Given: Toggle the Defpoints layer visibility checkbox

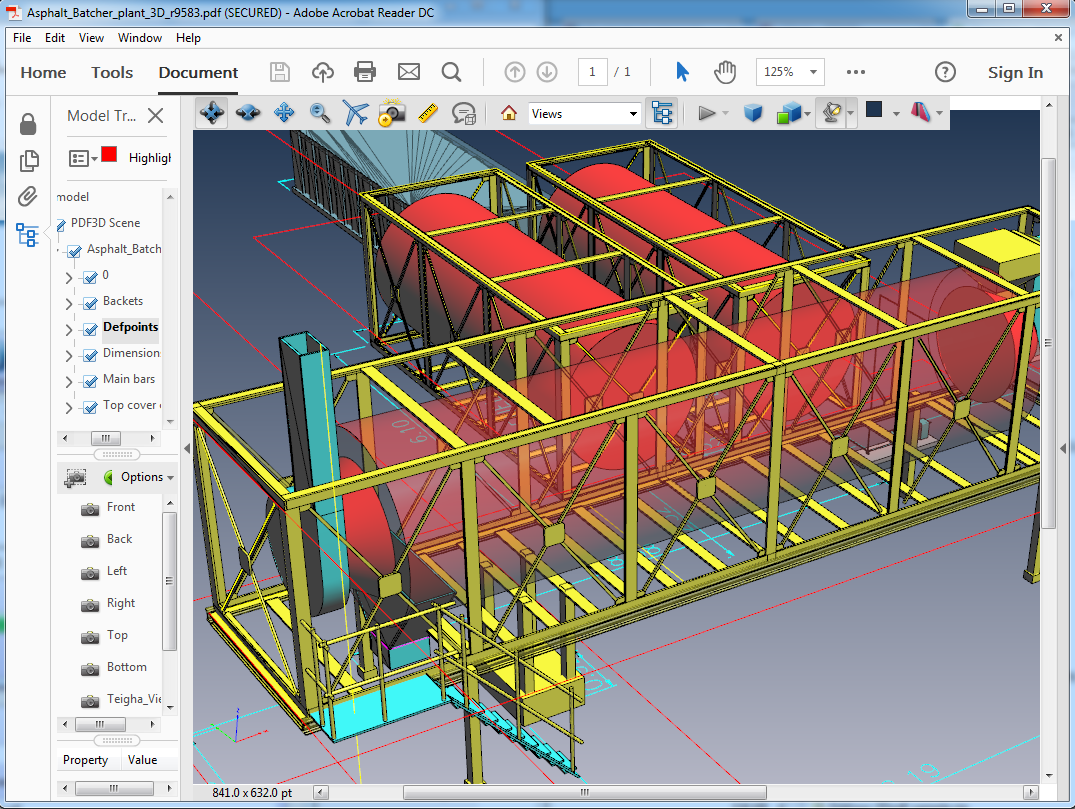Looking at the screenshot, I should coord(90,329).
